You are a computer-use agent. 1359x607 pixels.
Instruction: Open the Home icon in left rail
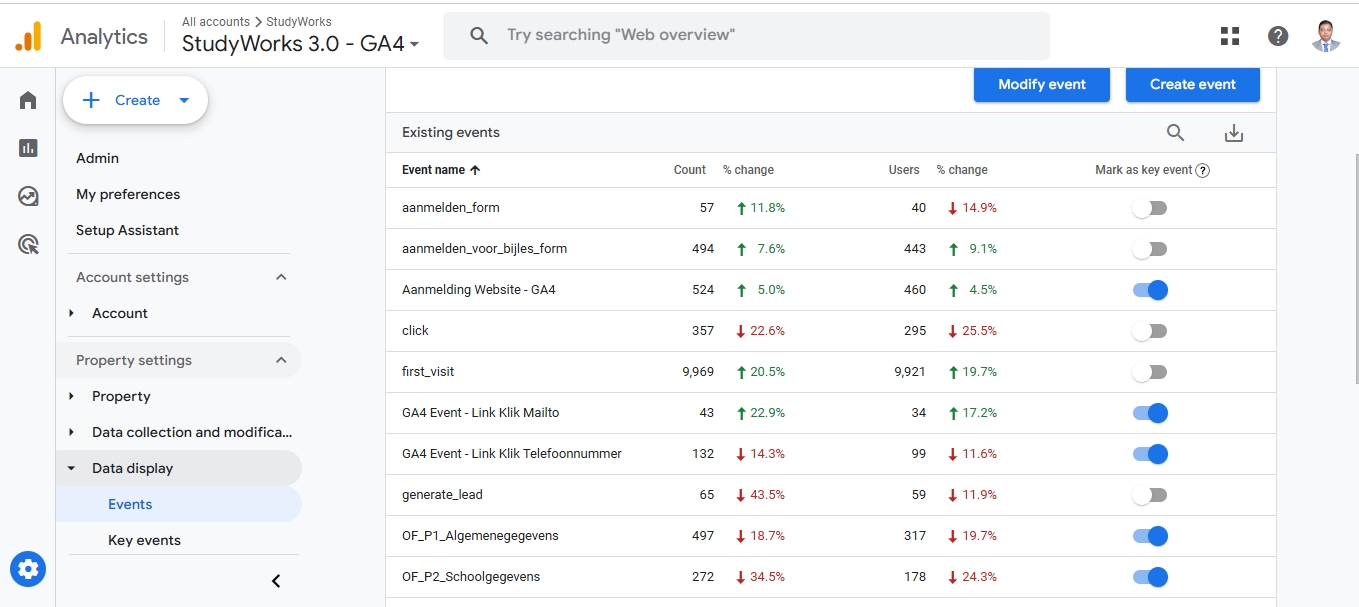28,100
